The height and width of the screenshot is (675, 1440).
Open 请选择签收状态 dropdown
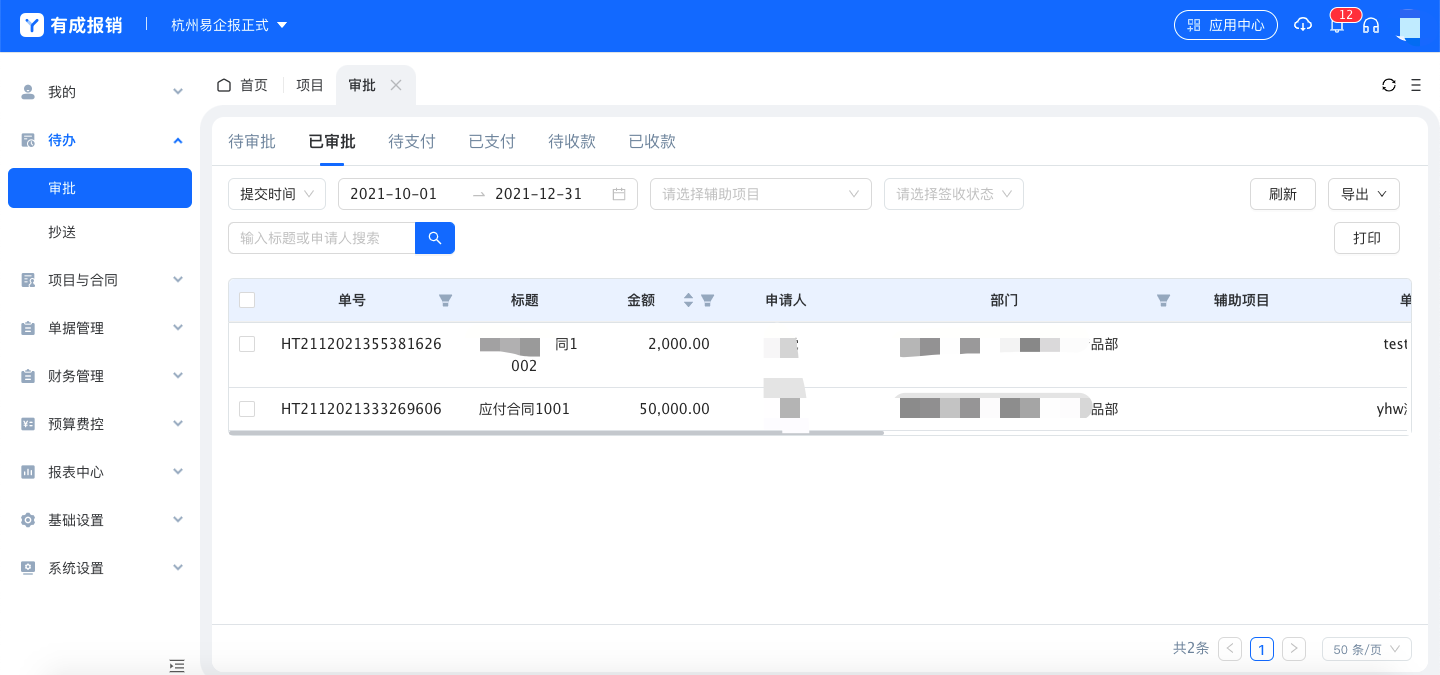click(x=954, y=194)
